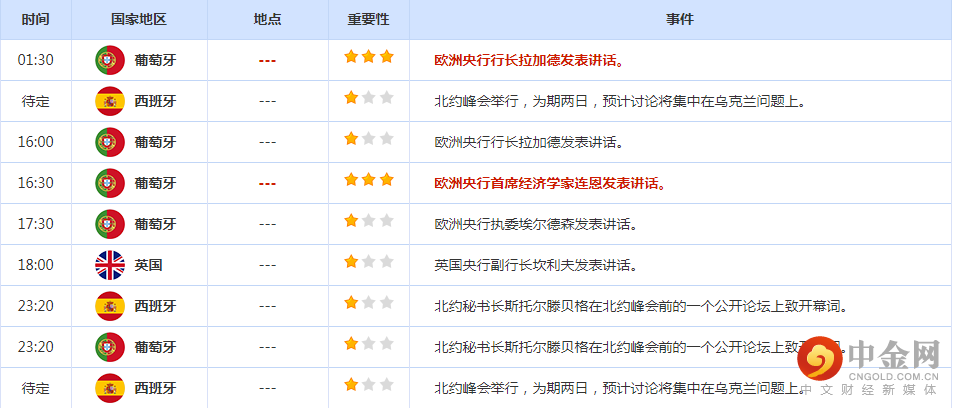The image size is (954, 408).
Task: Click the Spain flag in the 23:20 row
Action: [x=110, y=306]
